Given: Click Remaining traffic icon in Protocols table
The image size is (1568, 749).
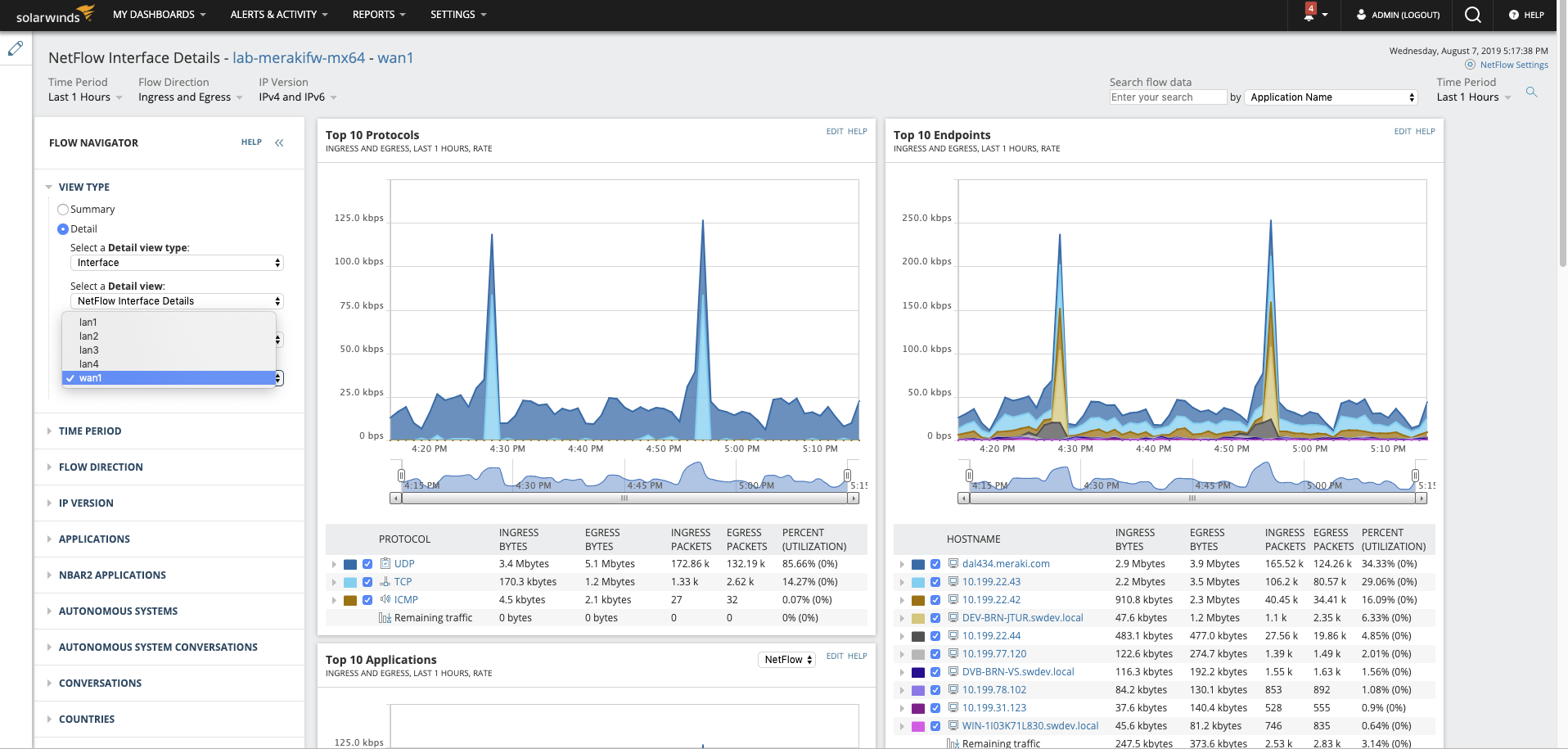Looking at the screenshot, I should pos(385,617).
